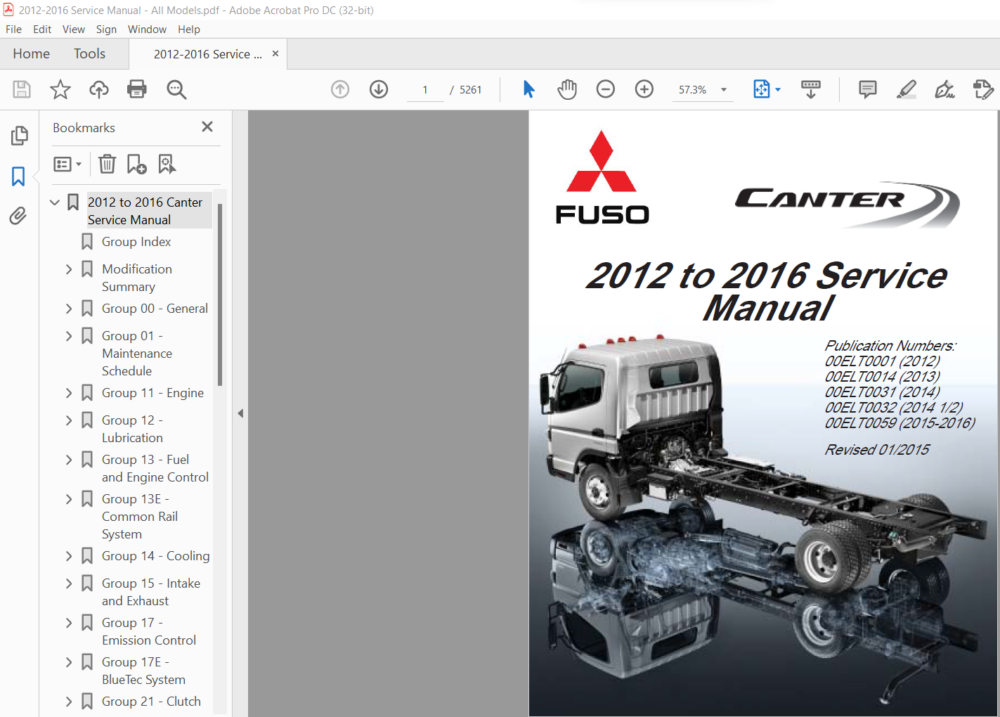Screen dimensions: 1000x717
Task: Open the Window menu
Action: coord(147,29)
